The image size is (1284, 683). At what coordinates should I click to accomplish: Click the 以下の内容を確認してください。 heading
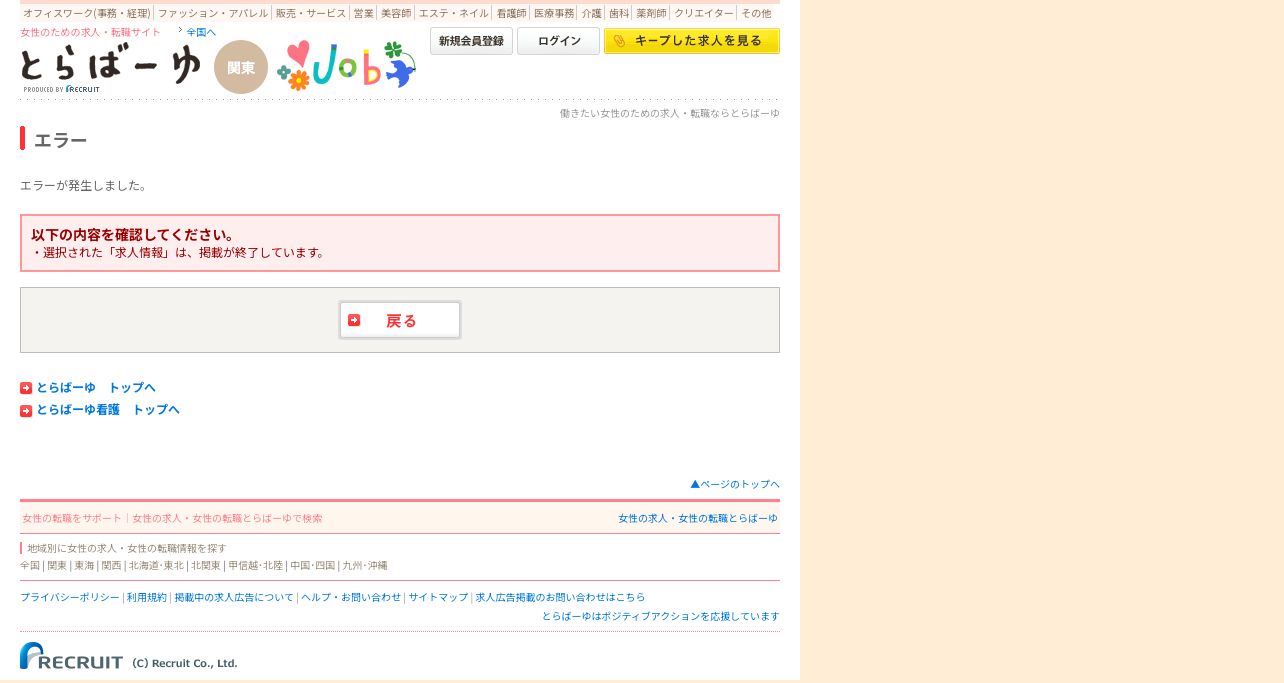point(134,235)
